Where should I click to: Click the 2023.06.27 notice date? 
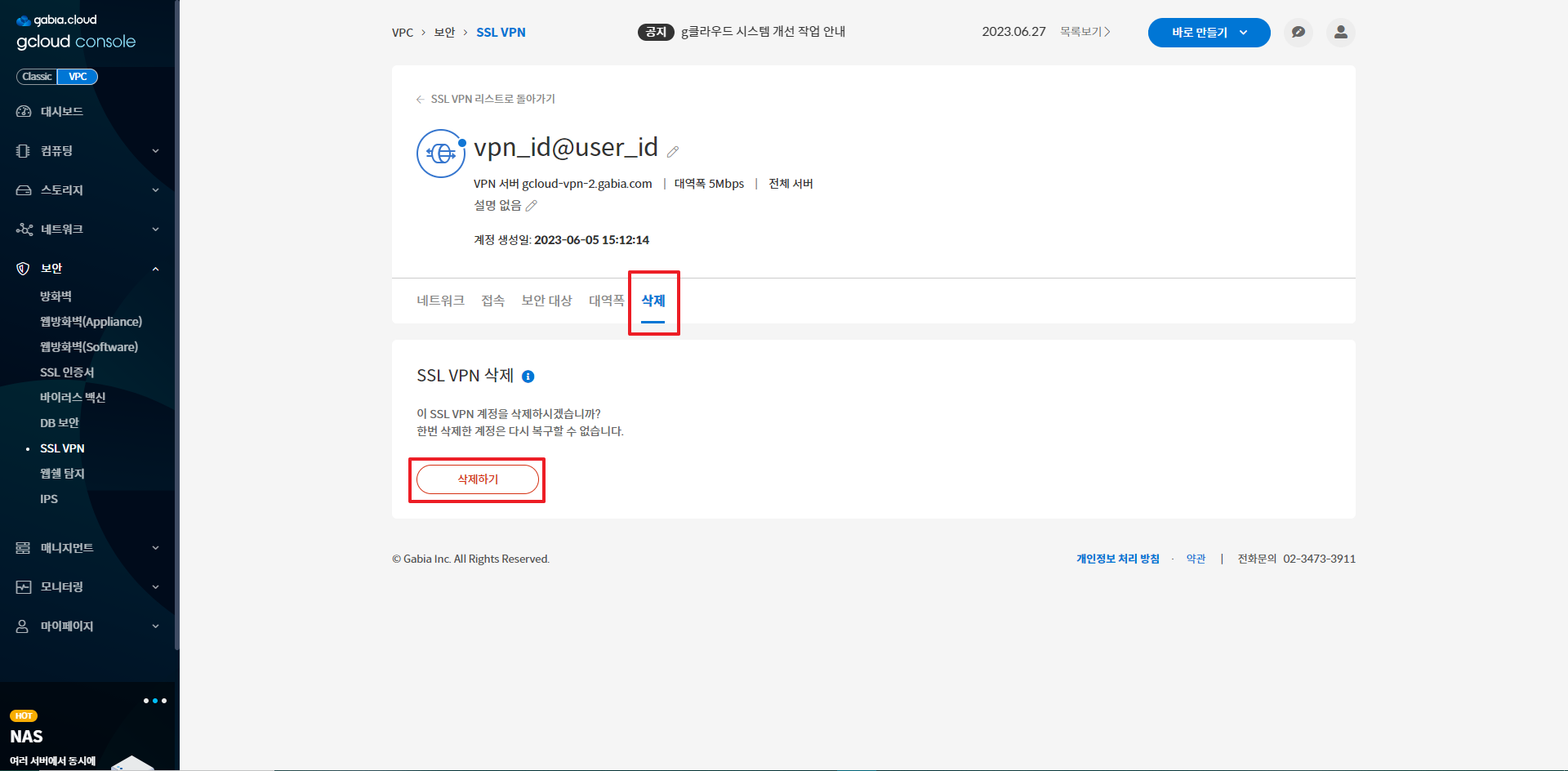1013,32
